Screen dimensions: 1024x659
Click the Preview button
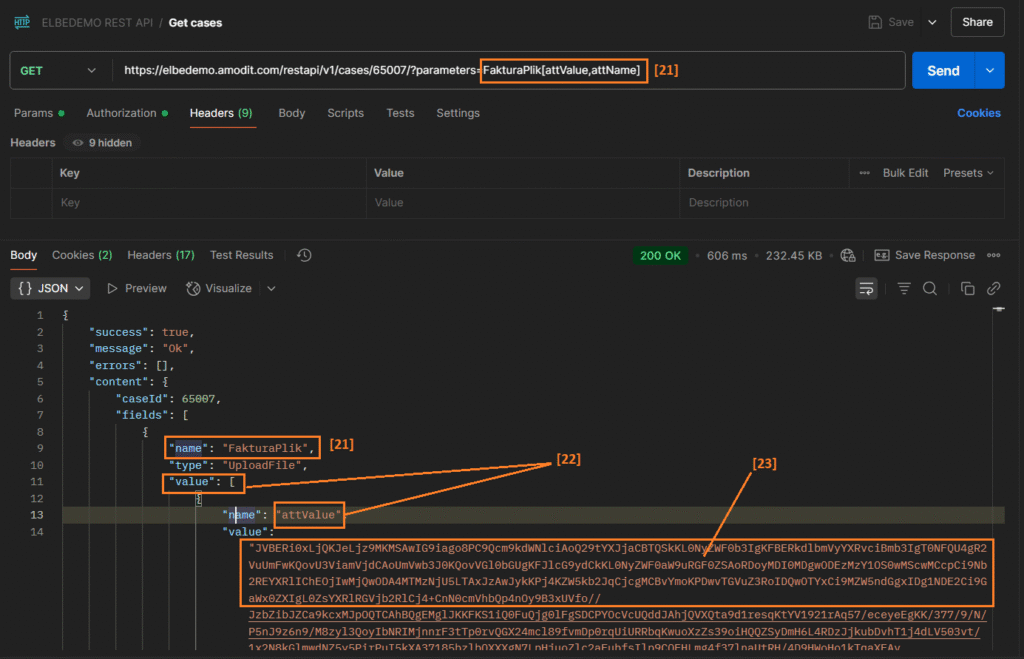tap(136, 288)
